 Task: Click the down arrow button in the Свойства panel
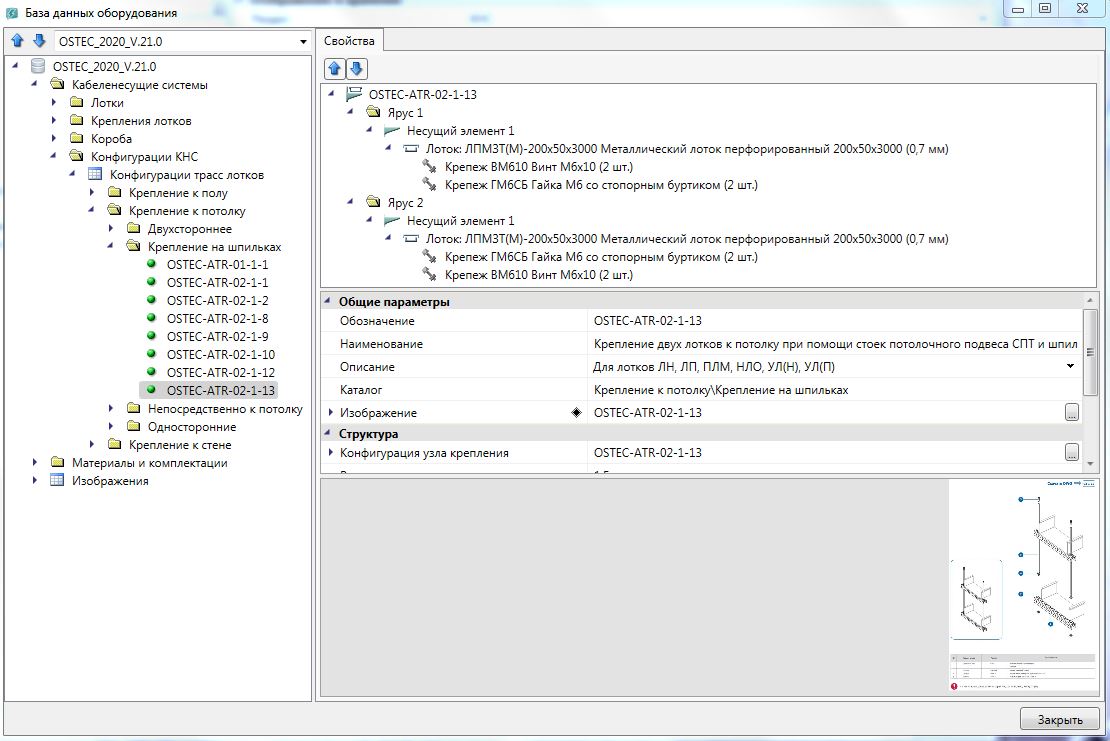[357, 69]
